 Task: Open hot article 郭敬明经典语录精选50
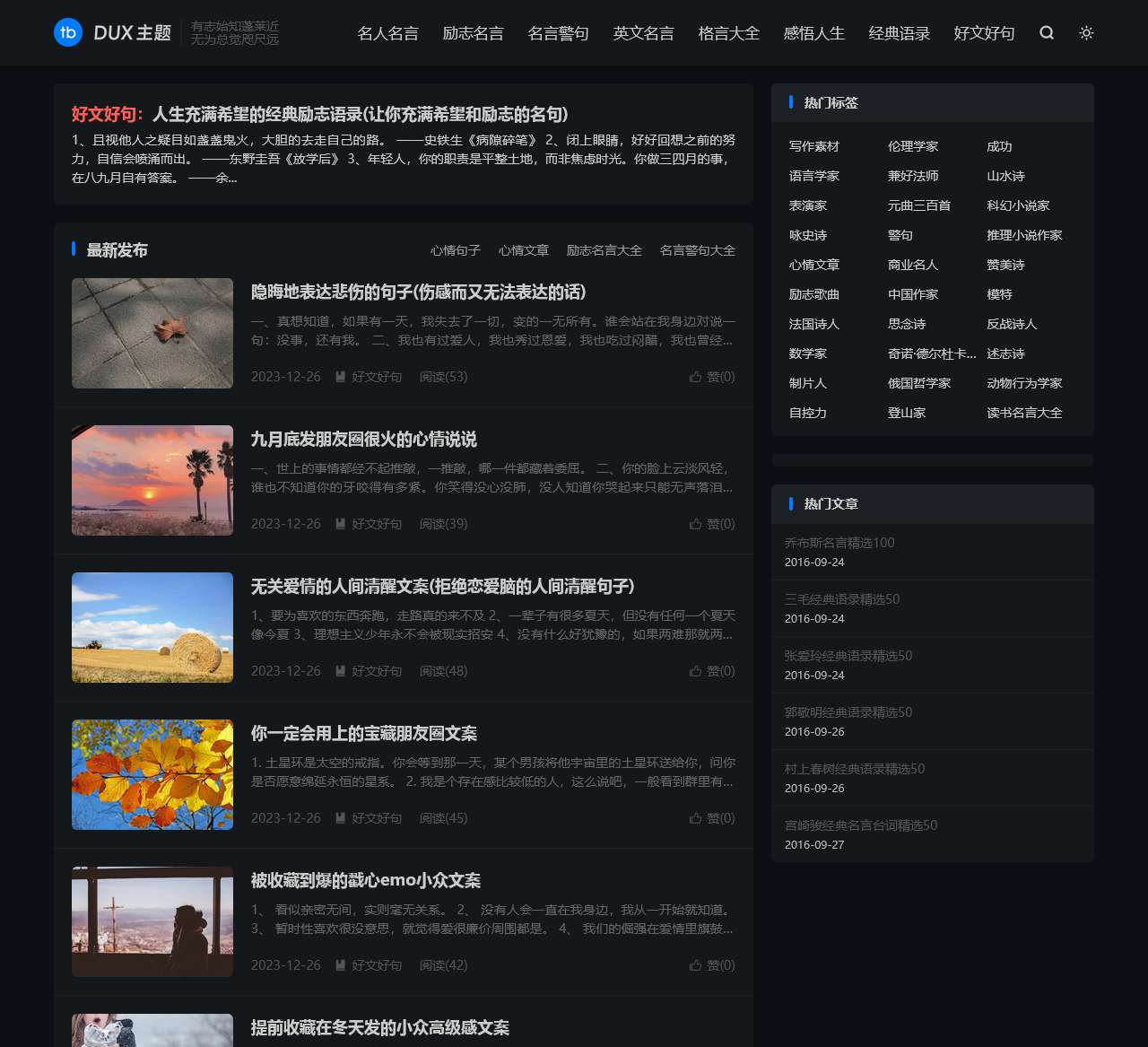pos(848,712)
